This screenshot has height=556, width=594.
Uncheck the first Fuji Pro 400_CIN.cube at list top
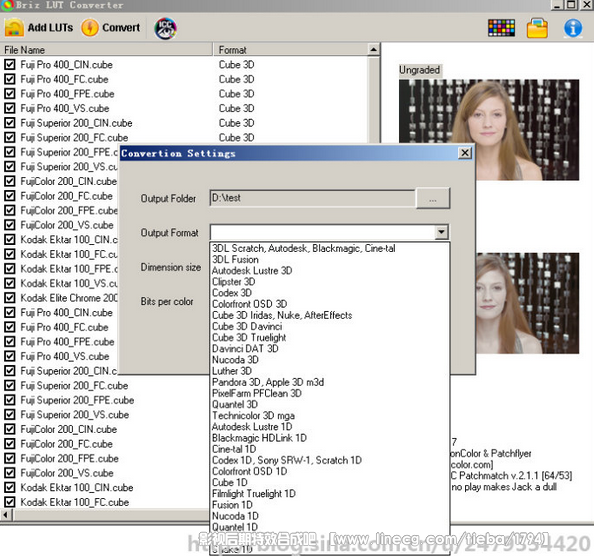pos(10,64)
